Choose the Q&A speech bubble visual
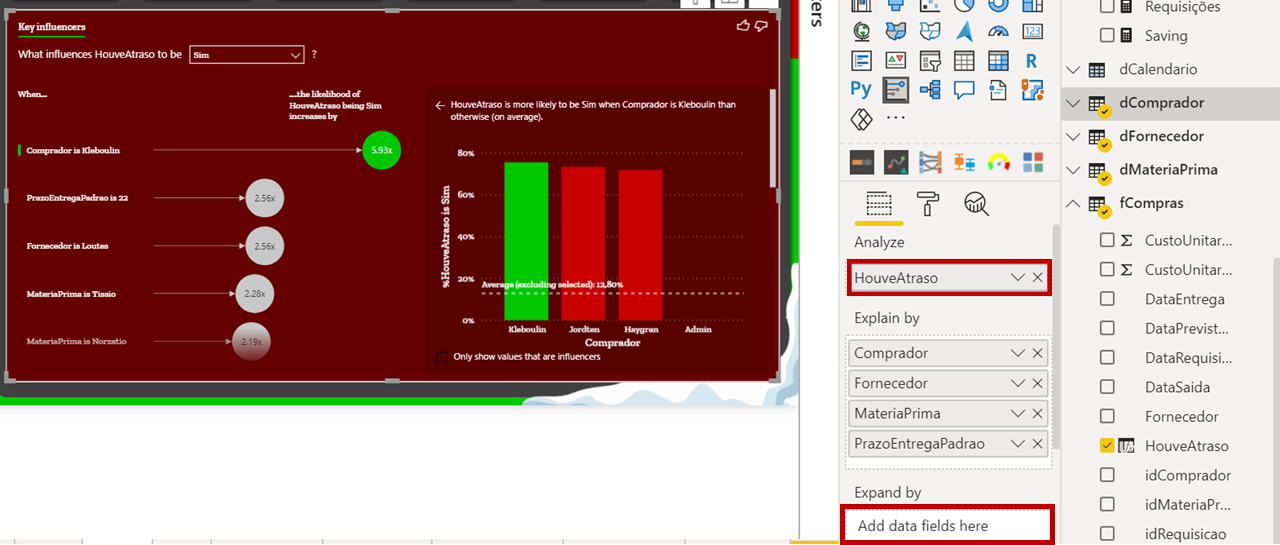Screen dimensions: 1280x545 [964, 90]
